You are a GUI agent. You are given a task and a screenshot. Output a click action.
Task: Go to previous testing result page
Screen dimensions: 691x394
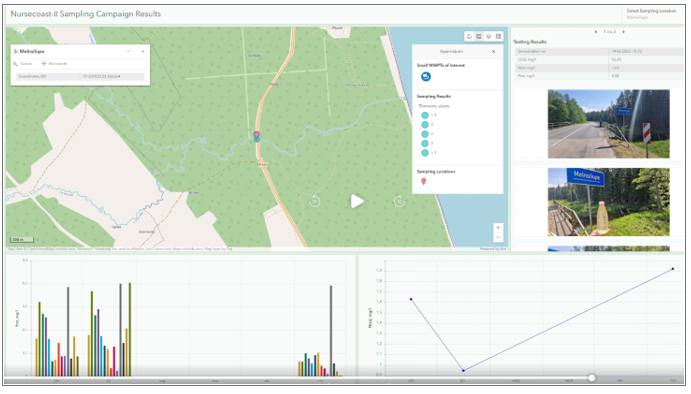pyautogui.click(x=596, y=32)
